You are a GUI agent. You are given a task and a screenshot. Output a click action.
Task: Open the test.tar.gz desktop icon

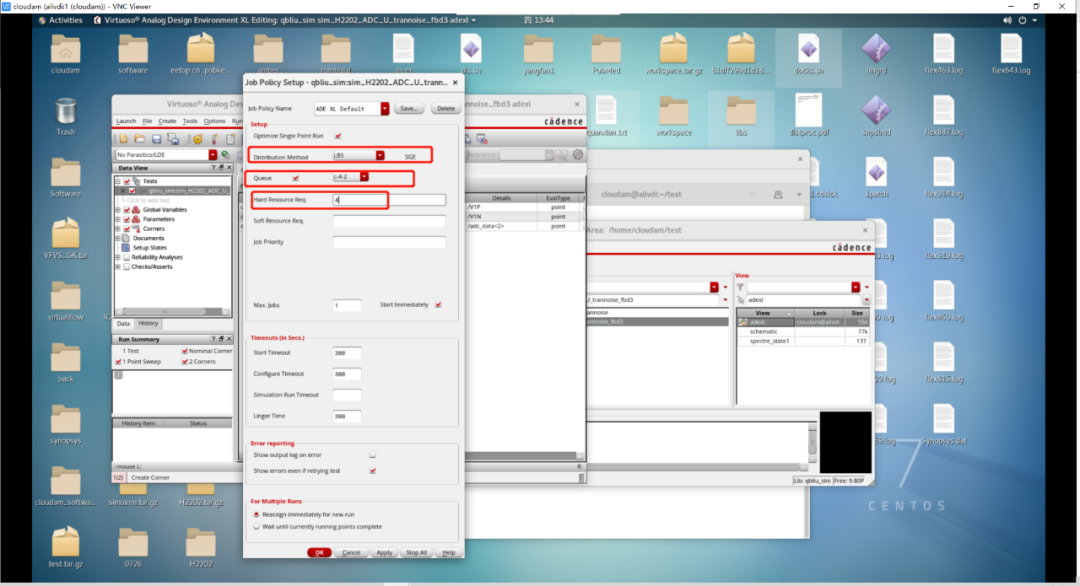tap(65, 543)
